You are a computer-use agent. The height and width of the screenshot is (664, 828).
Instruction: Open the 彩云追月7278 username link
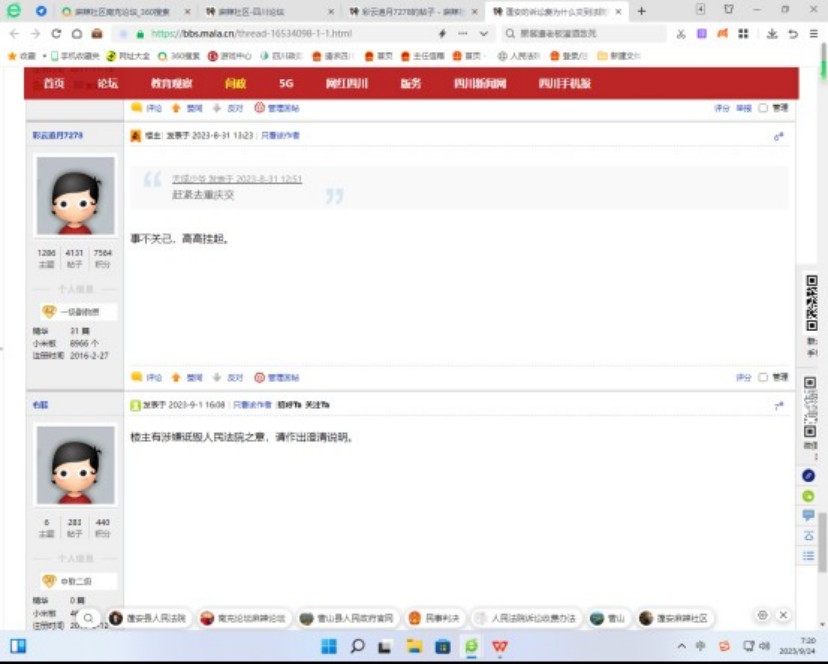58,135
